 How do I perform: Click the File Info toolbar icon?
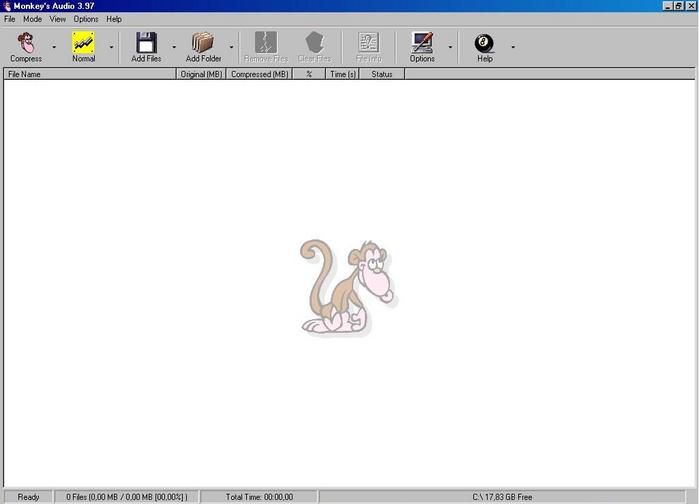point(369,43)
